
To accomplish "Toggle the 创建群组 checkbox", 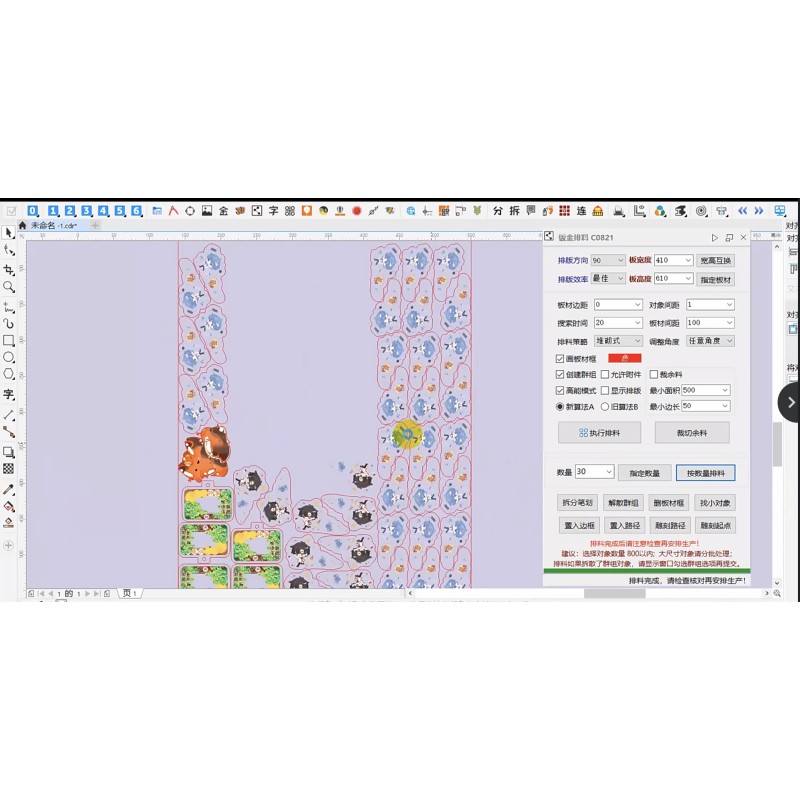I will (x=560, y=374).
